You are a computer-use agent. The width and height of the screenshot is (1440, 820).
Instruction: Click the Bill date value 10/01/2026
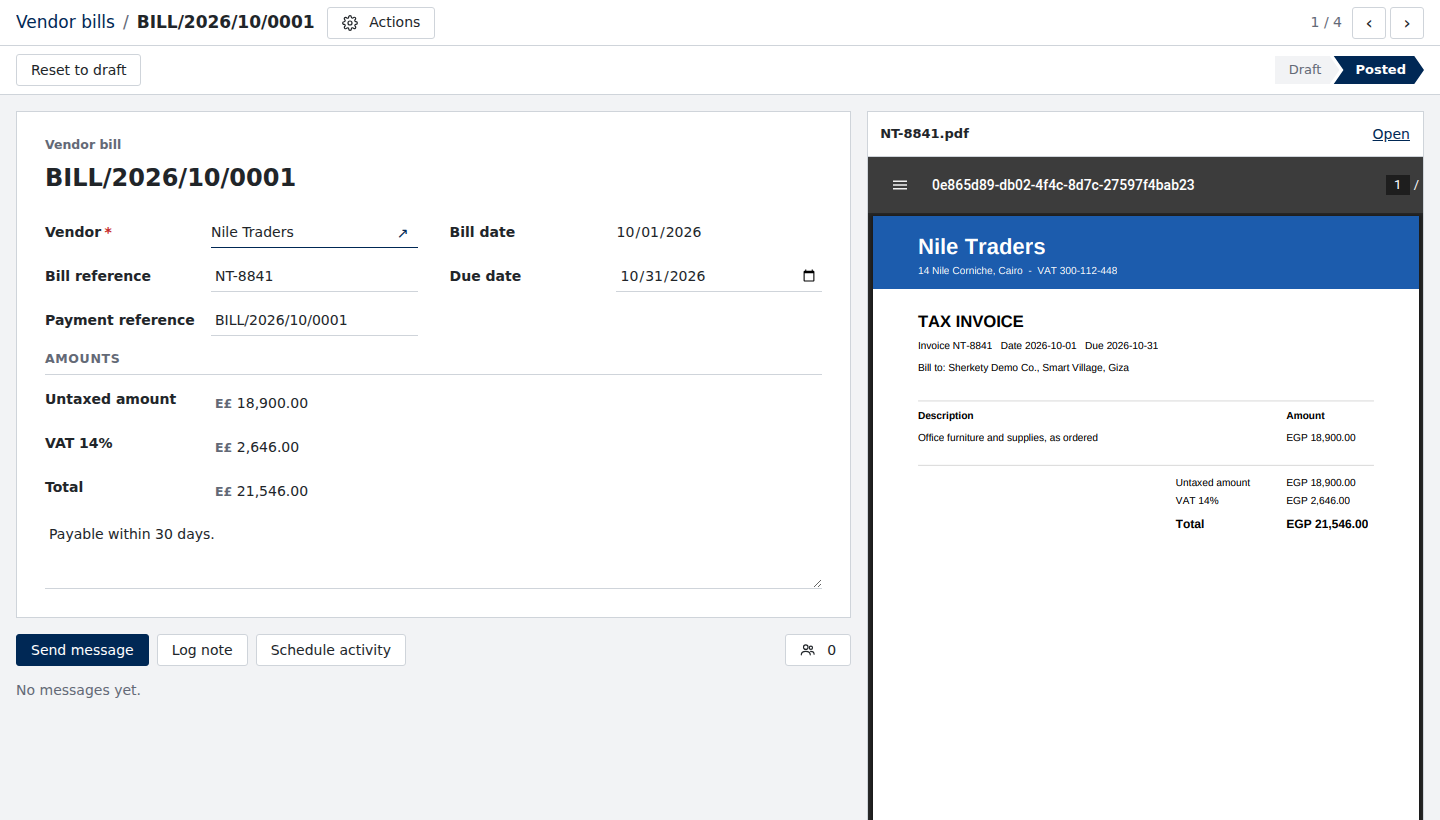coord(659,232)
